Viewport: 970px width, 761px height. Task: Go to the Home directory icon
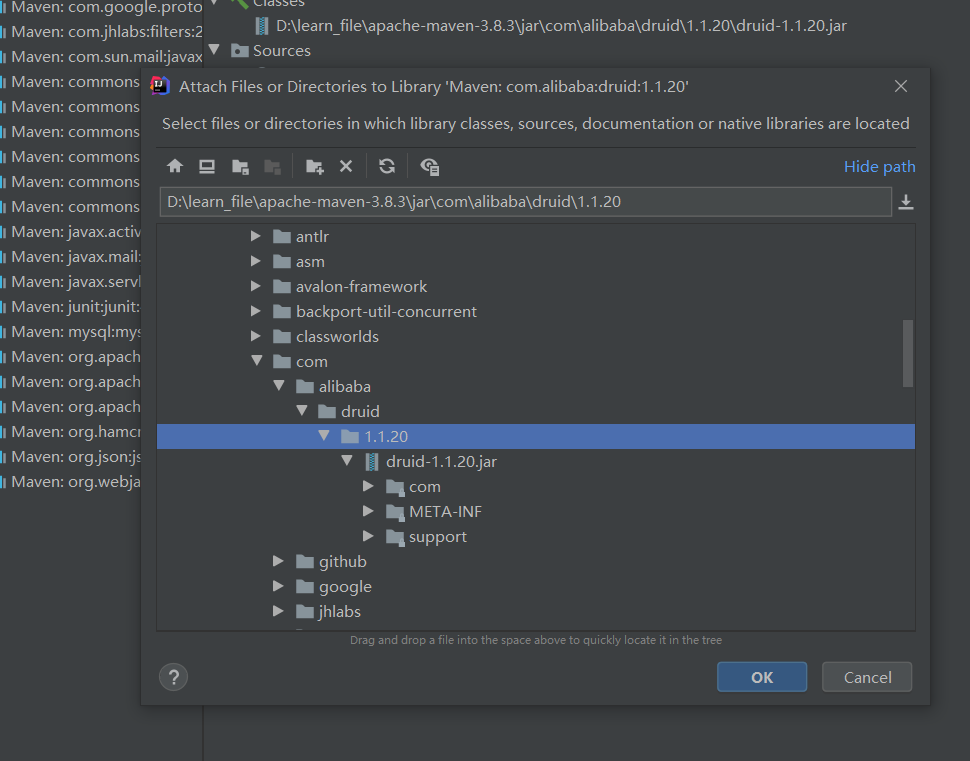tap(175, 166)
